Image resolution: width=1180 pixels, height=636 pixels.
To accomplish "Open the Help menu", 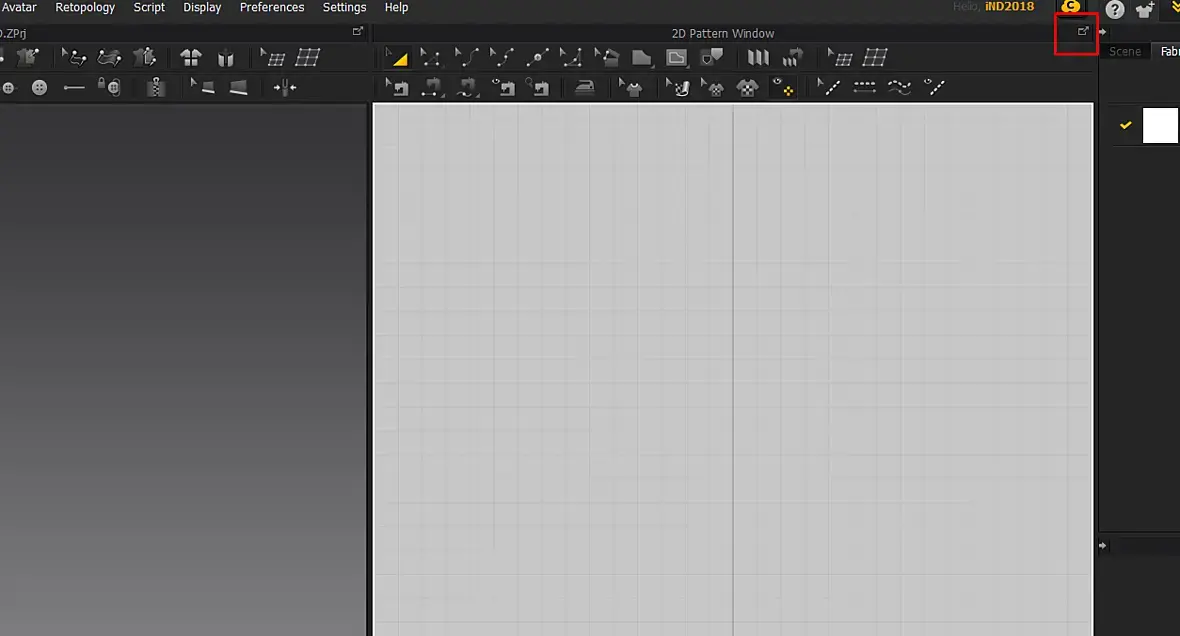I will (397, 8).
